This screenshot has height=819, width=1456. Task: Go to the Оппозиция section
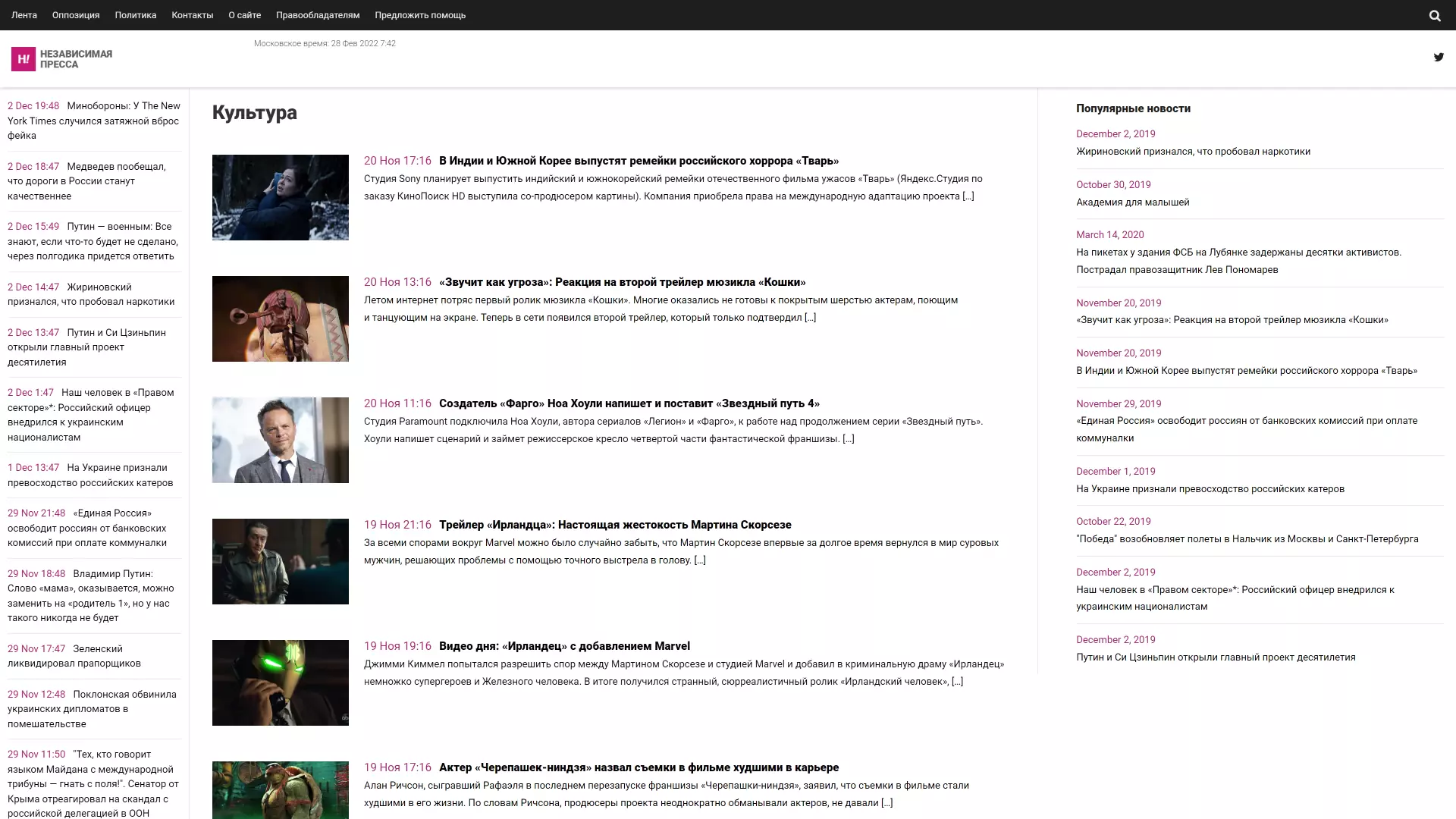tap(76, 15)
